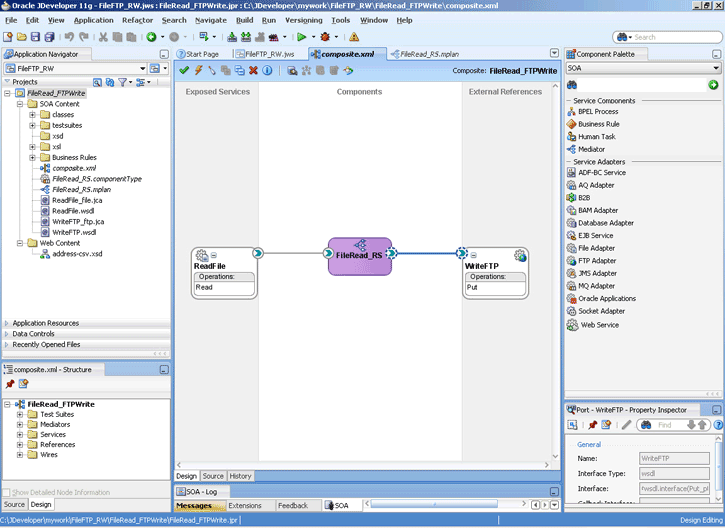Image resolution: width=725 pixels, height=528 pixels.
Task: Open the Versioning menu
Action: pos(303,20)
